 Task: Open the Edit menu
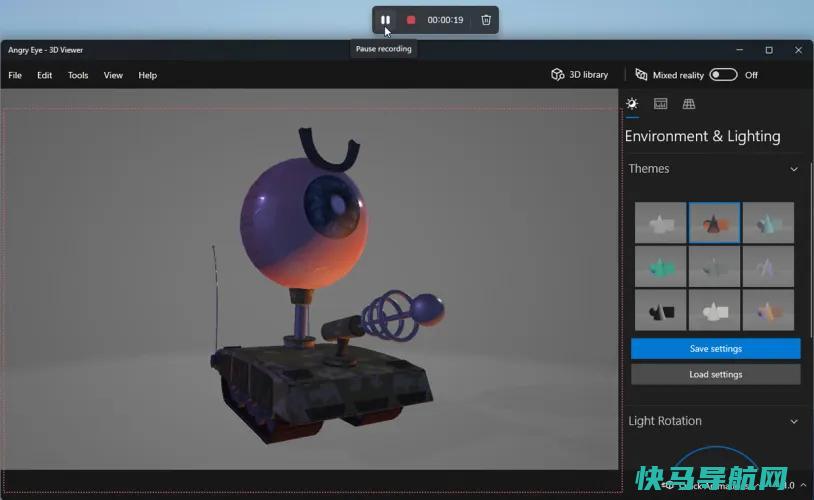click(x=44, y=75)
